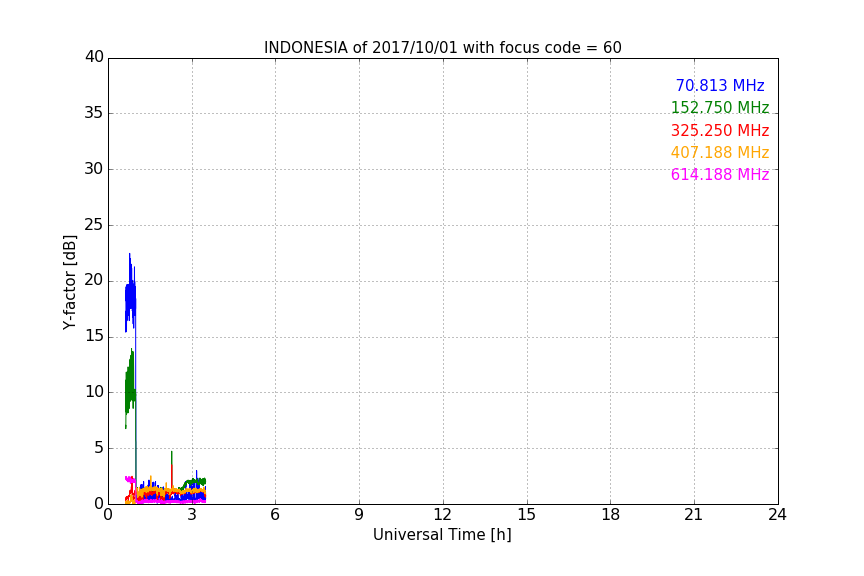This screenshot has width=864, height=576.
Task: Click the y-axis tick label 15
Action: coord(94,336)
